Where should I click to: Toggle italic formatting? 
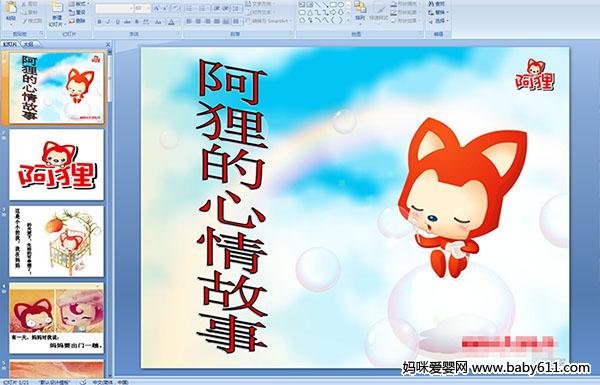[x=108, y=22]
